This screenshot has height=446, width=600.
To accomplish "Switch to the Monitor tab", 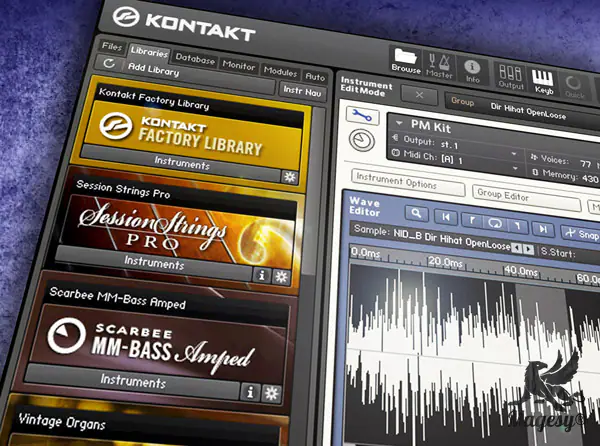I will (239, 65).
